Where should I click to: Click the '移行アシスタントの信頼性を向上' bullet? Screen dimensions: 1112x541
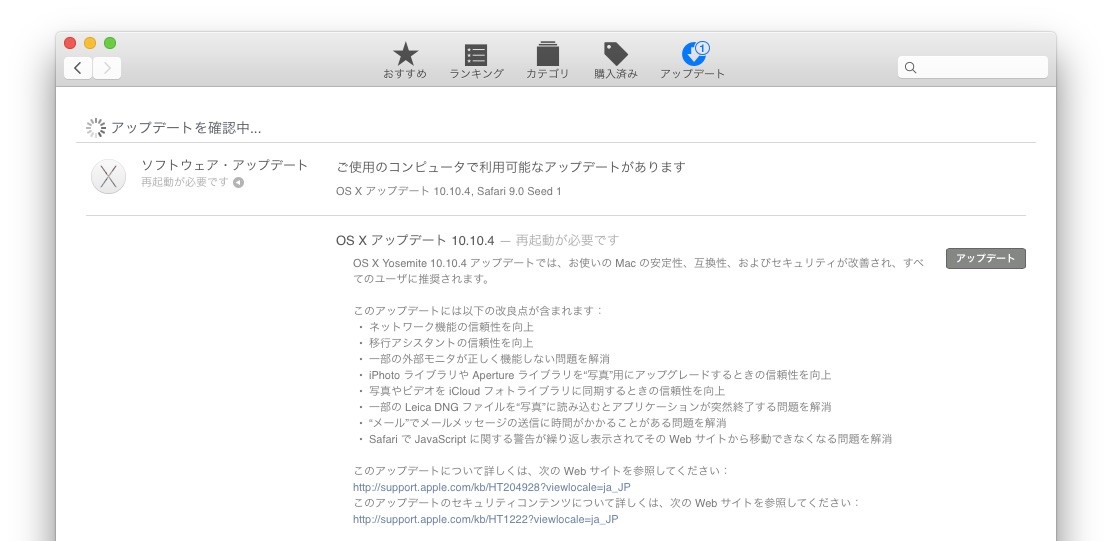coord(451,342)
